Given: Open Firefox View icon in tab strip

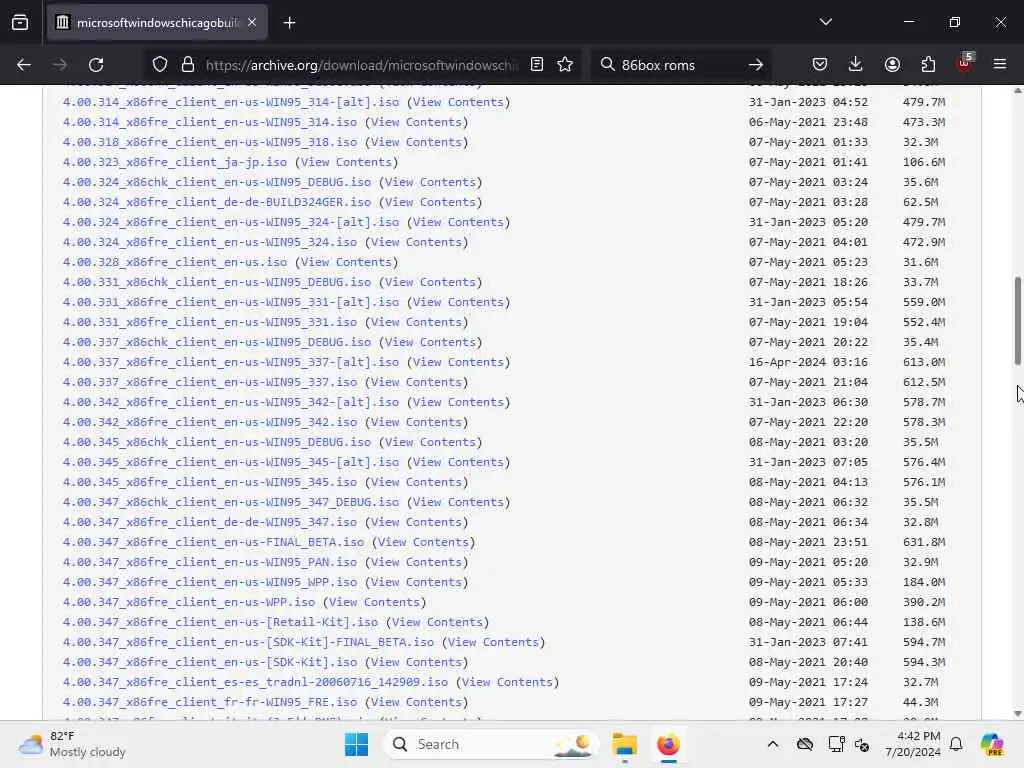Looking at the screenshot, I should 20,23.
